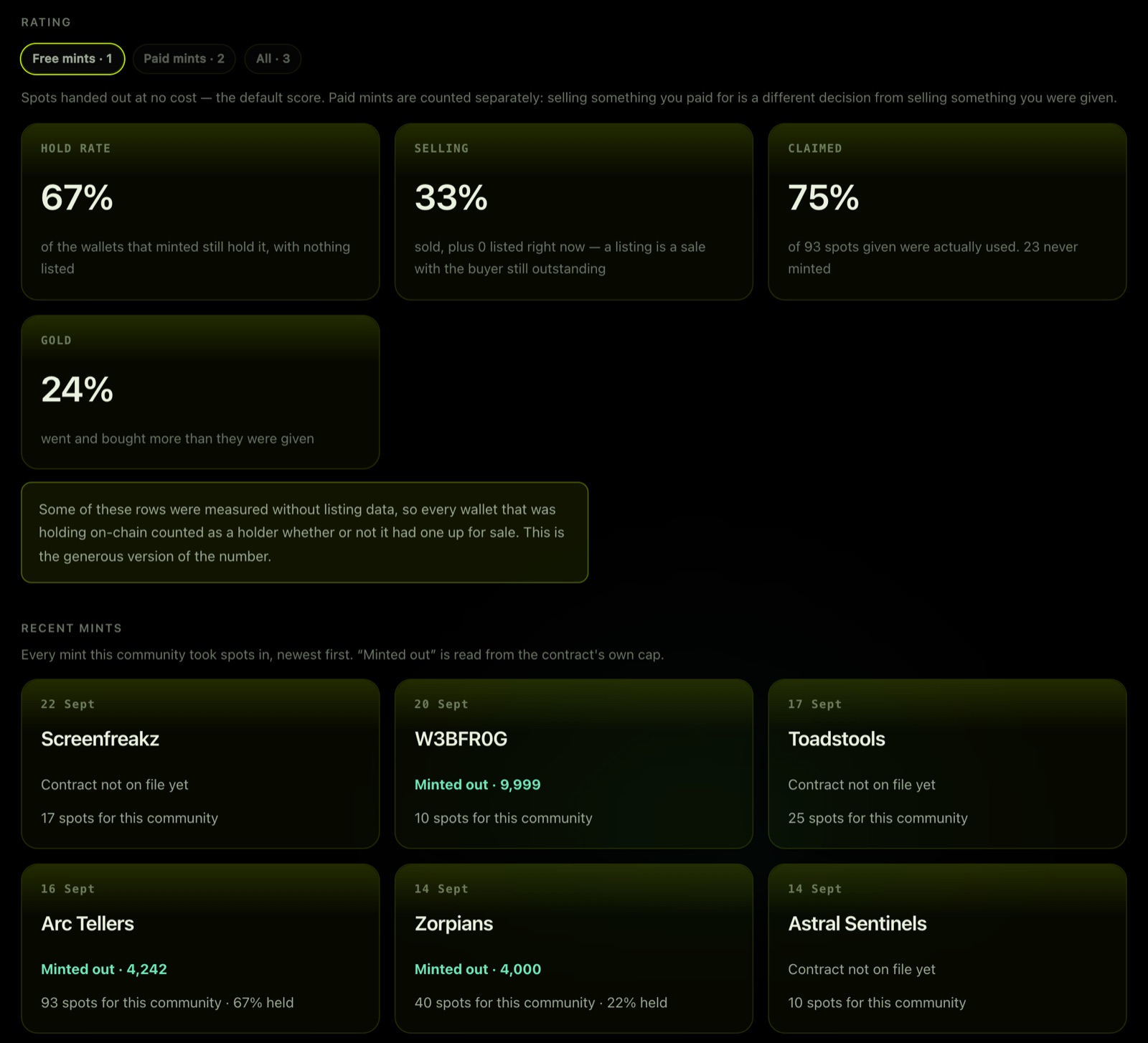The image size is (1148, 1043).
Task: Click the '17 Sept' date label
Action: coord(814,704)
